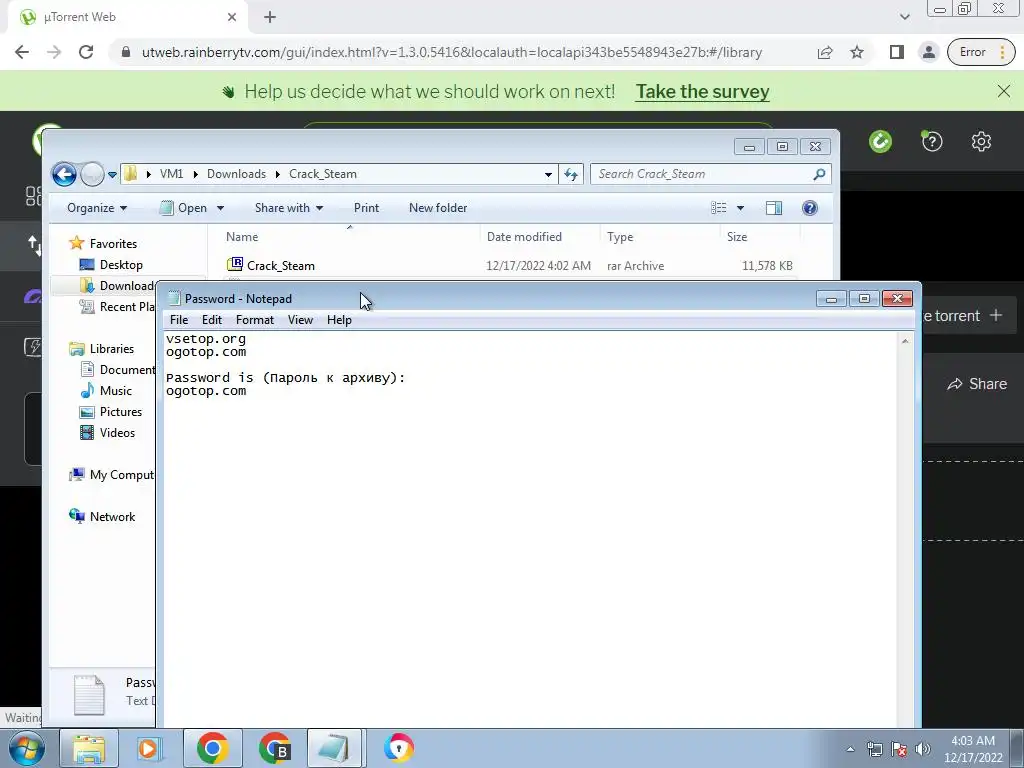Click the Open toolbar button
The image size is (1024, 768).
[x=184, y=208]
